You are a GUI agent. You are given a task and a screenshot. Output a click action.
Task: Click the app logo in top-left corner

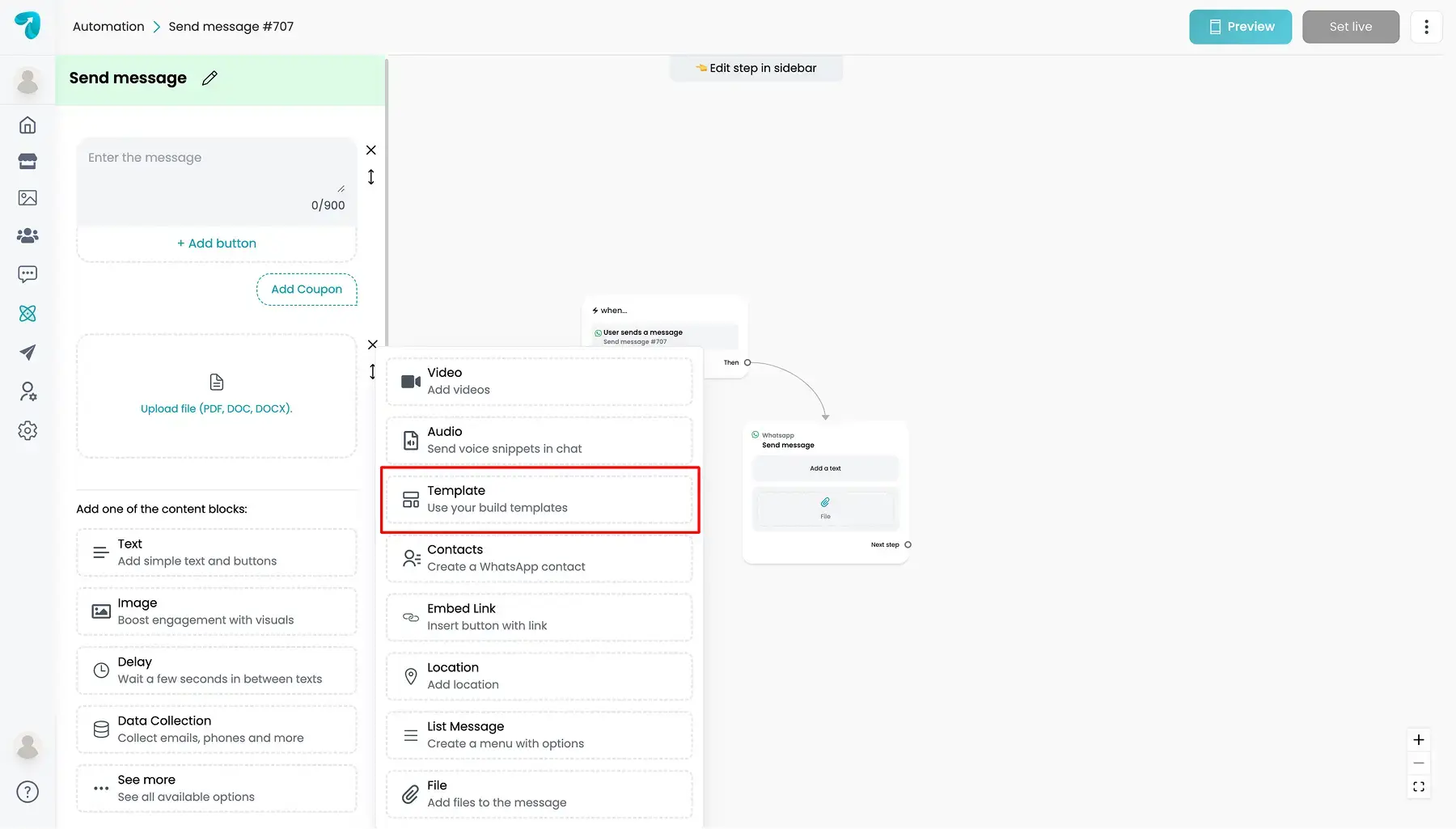(28, 26)
